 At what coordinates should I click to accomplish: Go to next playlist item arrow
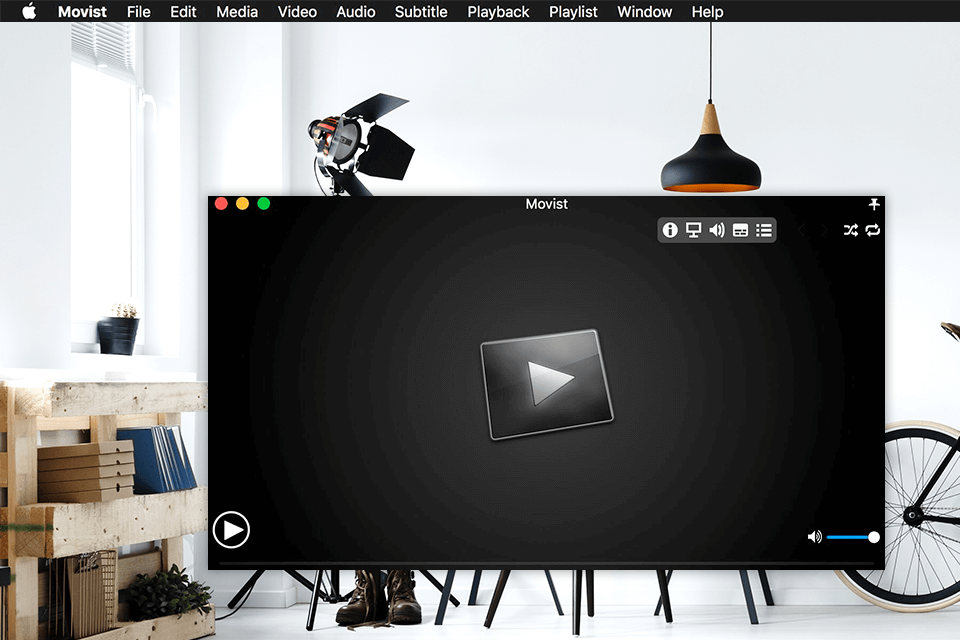[x=824, y=230]
